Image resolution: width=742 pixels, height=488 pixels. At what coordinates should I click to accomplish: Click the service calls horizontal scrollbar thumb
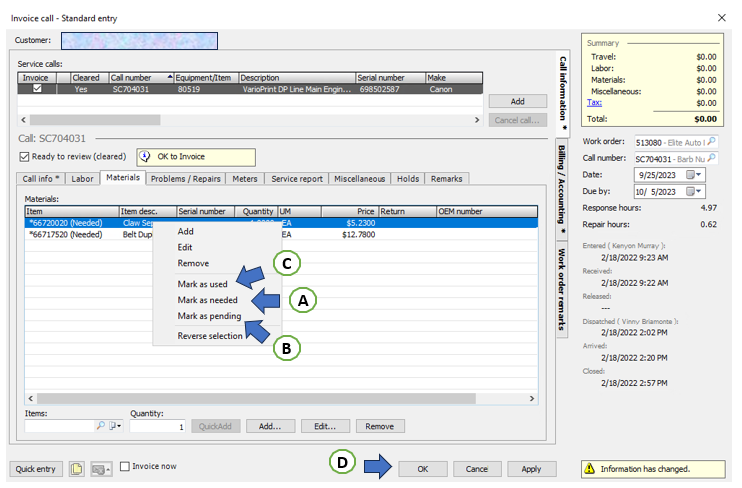[x=95, y=120]
